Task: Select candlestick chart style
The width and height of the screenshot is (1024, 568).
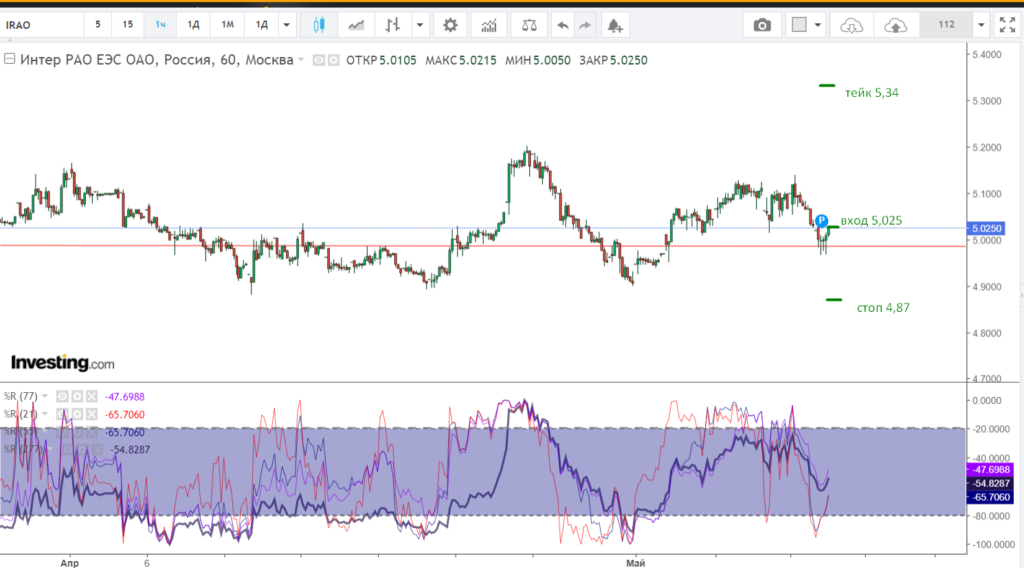Action: point(319,25)
